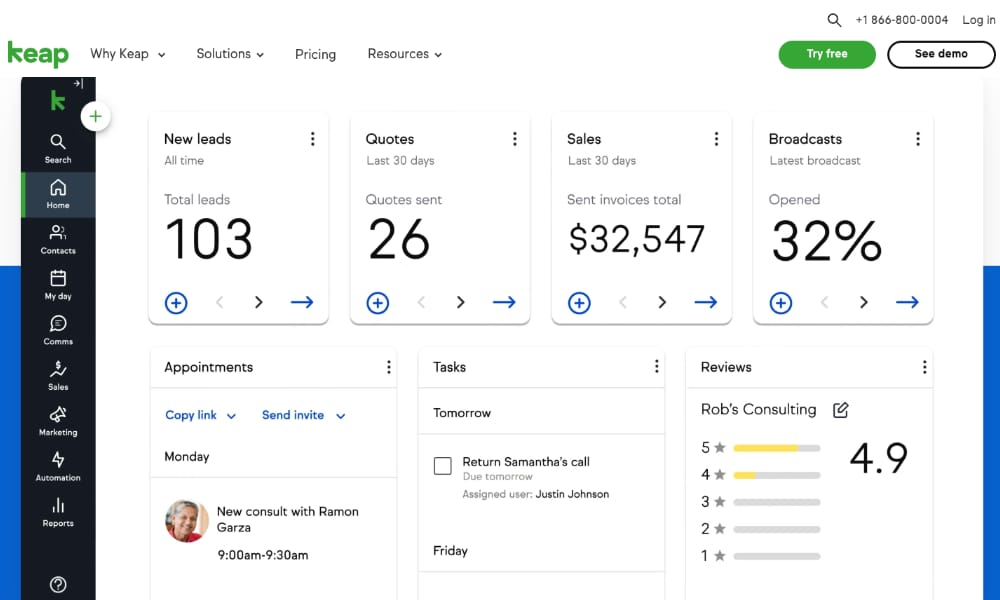Open Reviews card options menu
This screenshot has width=1000, height=600.
point(924,367)
